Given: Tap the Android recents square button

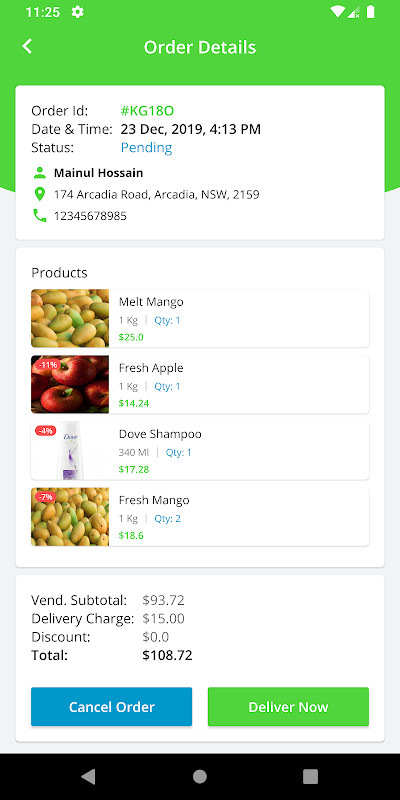Looking at the screenshot, I should point(310,777).
